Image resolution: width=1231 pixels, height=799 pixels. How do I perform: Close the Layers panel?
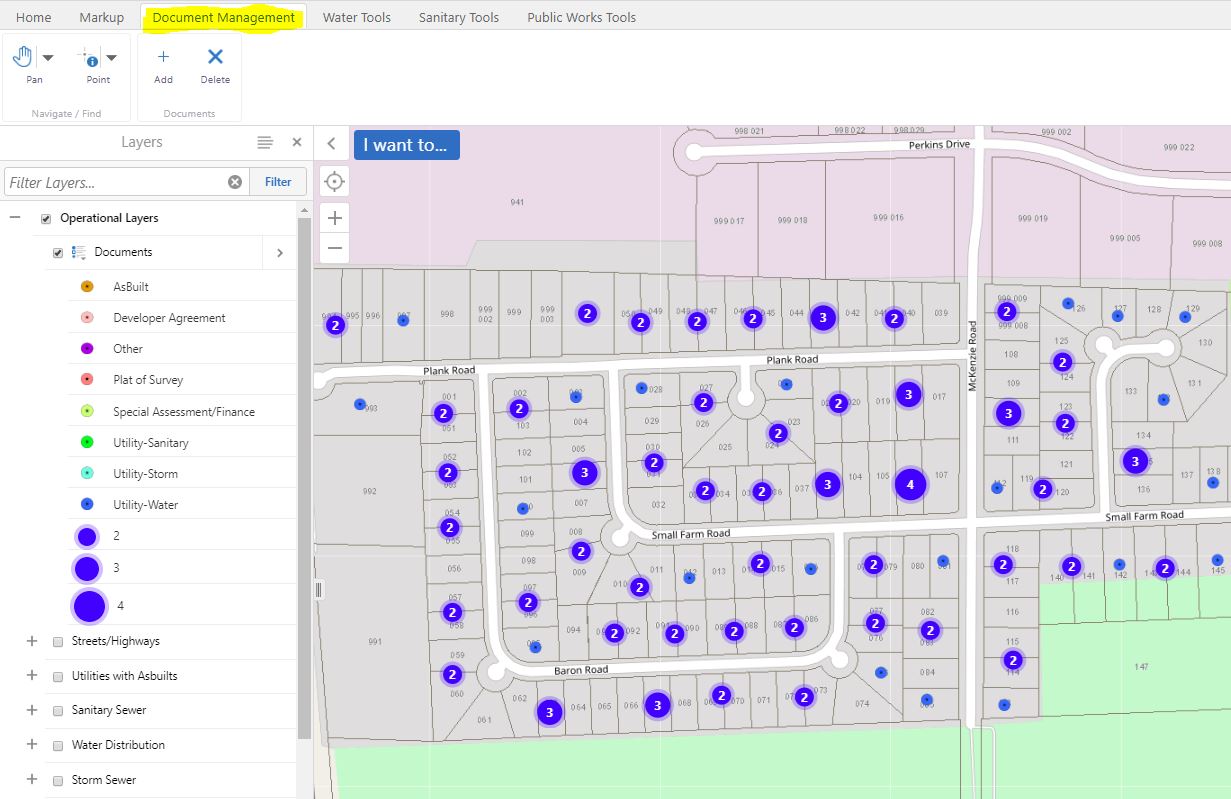pyautogui.click(x=297, y=142)
